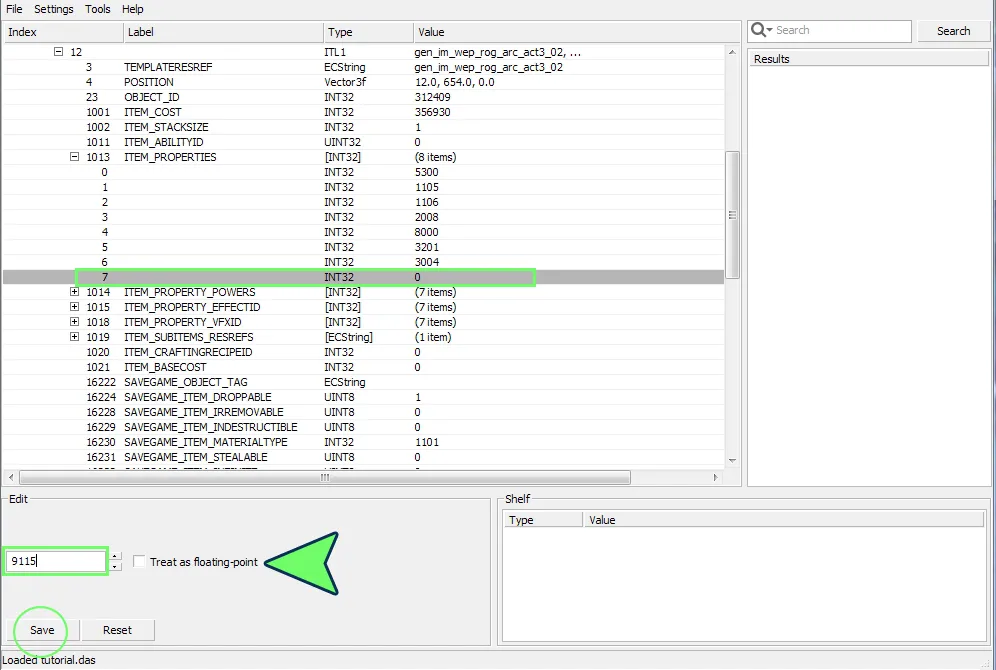Open the Tools menu
996x670 pixels.
click(x=98, y=9)
